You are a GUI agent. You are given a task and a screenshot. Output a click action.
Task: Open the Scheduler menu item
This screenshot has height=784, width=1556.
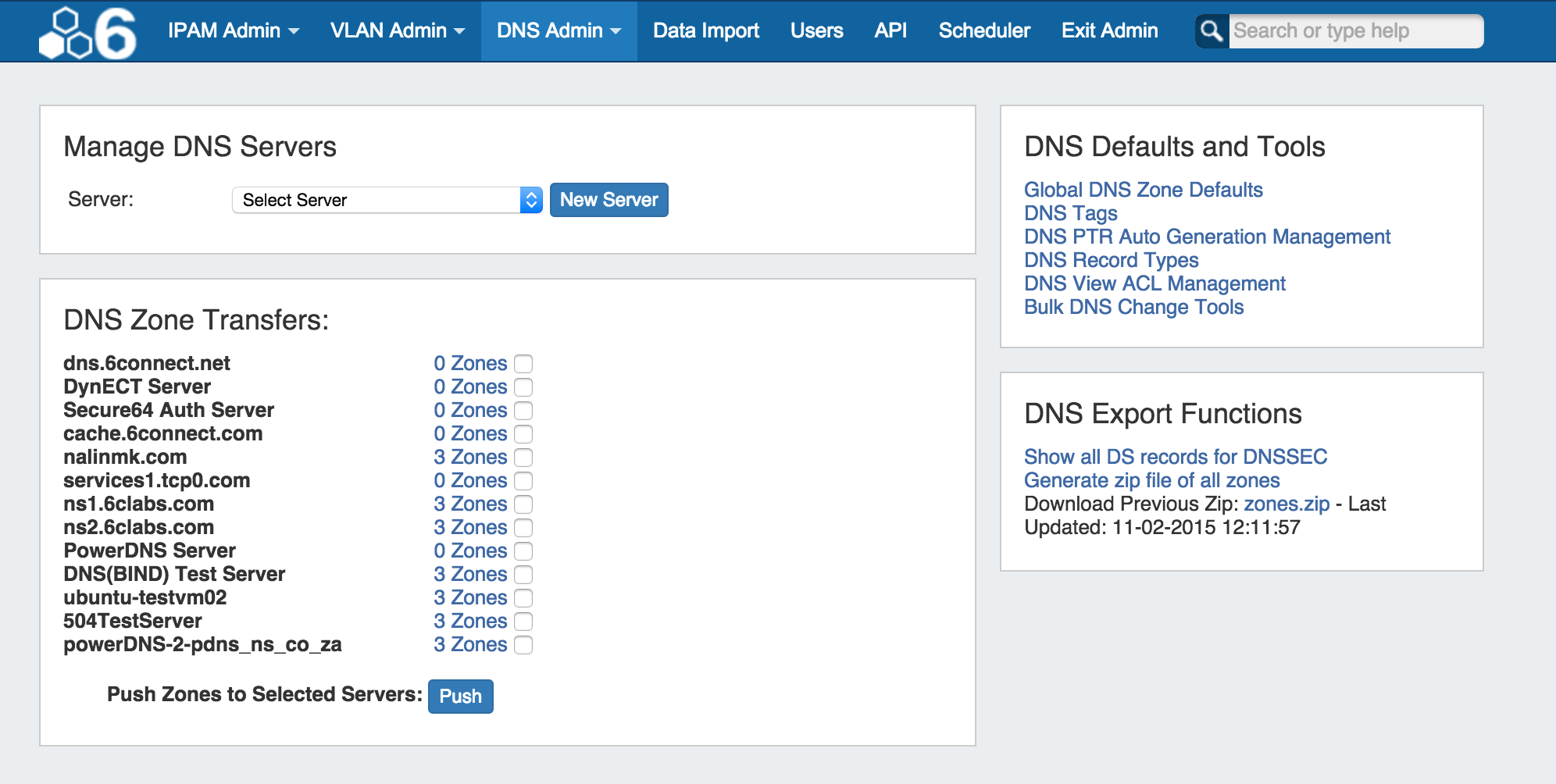[x=983, y=31]
